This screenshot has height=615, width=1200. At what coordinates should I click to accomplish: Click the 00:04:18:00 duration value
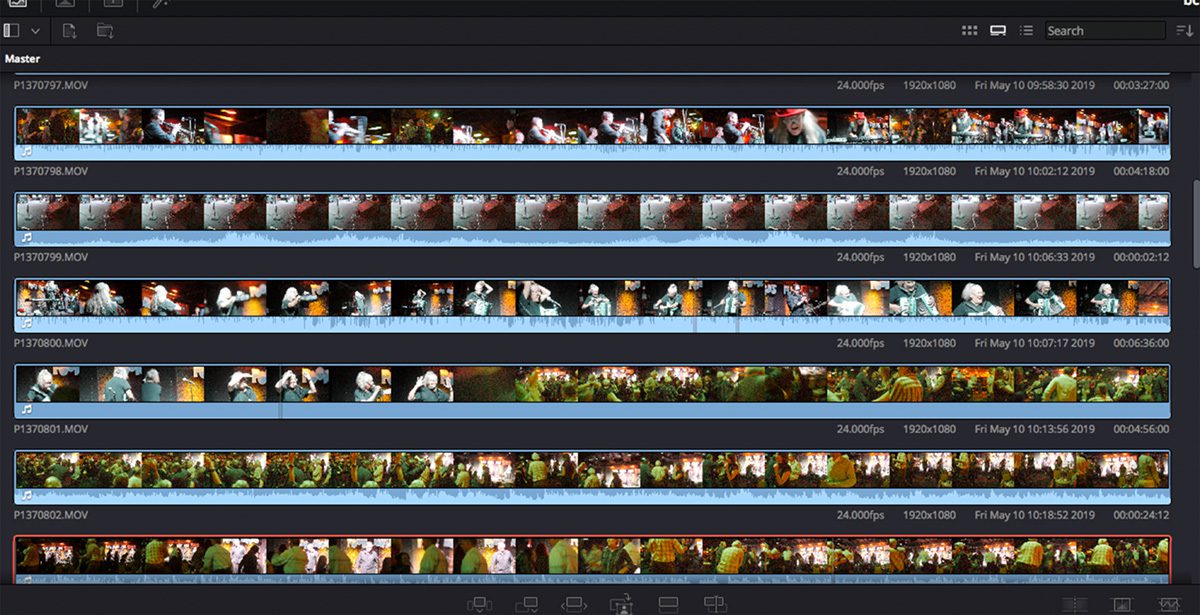tap(1141, 172)
